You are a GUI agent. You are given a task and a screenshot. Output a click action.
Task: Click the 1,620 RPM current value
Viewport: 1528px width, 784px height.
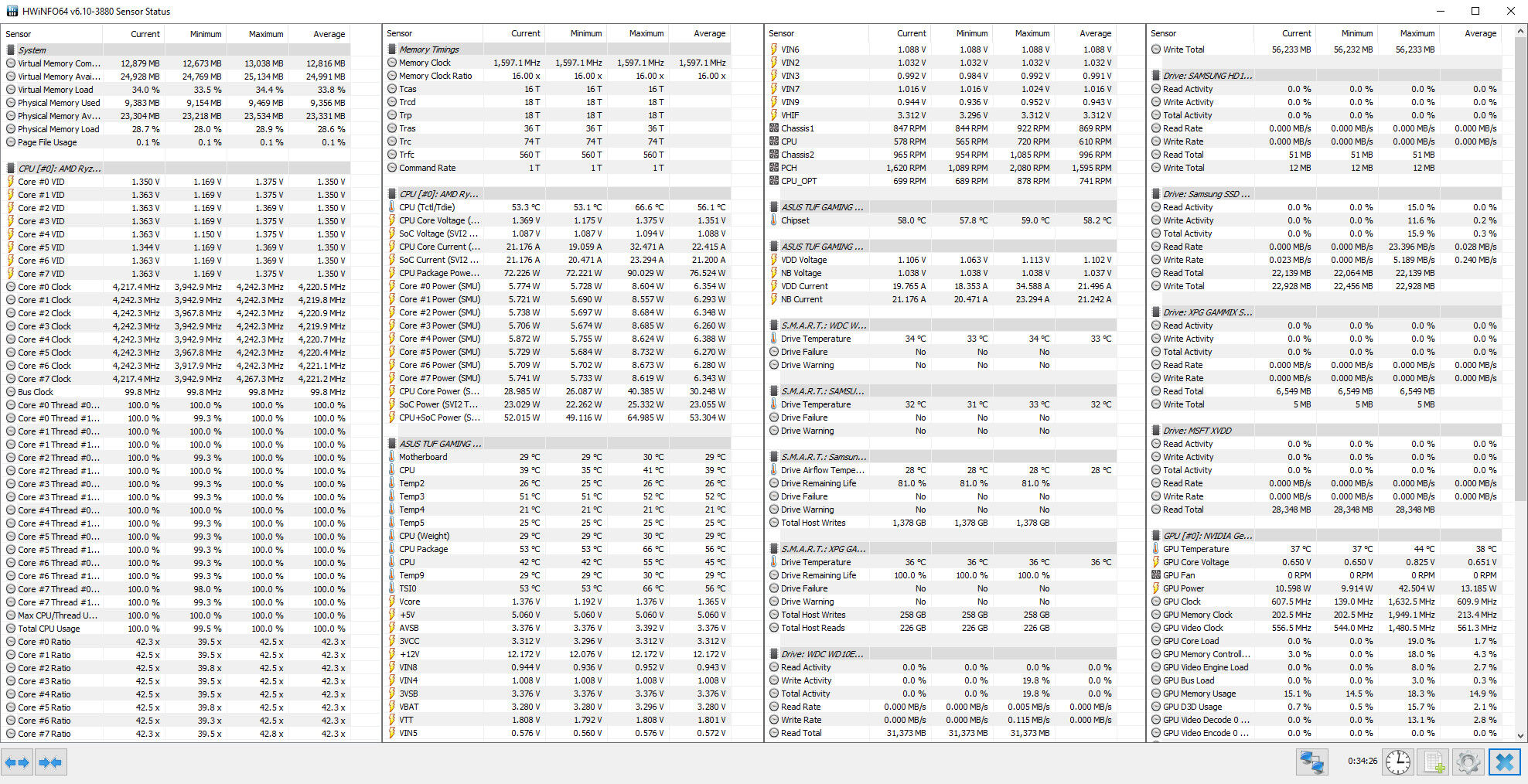click(906, 168)
